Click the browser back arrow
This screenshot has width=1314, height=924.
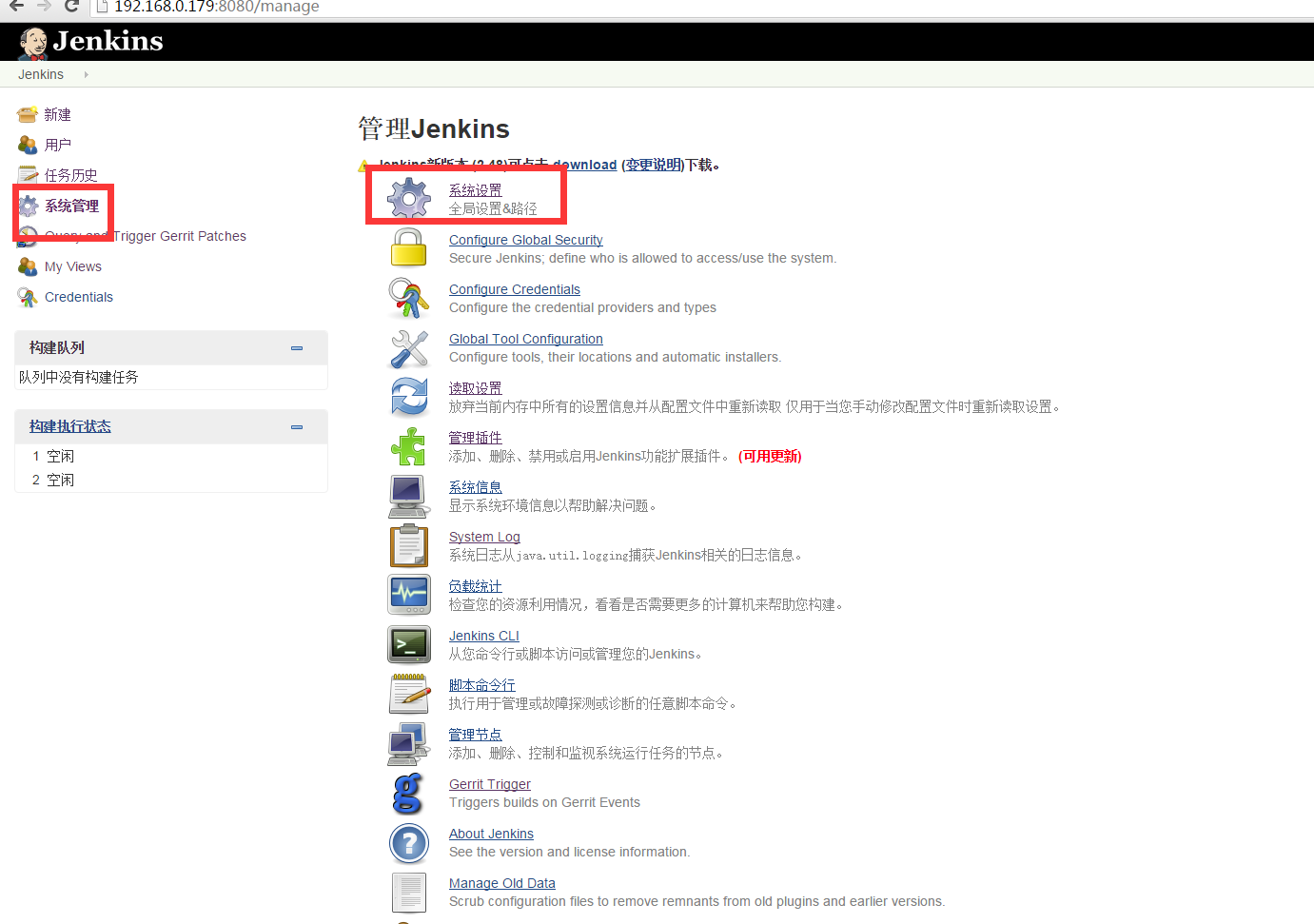pos(16,7)
